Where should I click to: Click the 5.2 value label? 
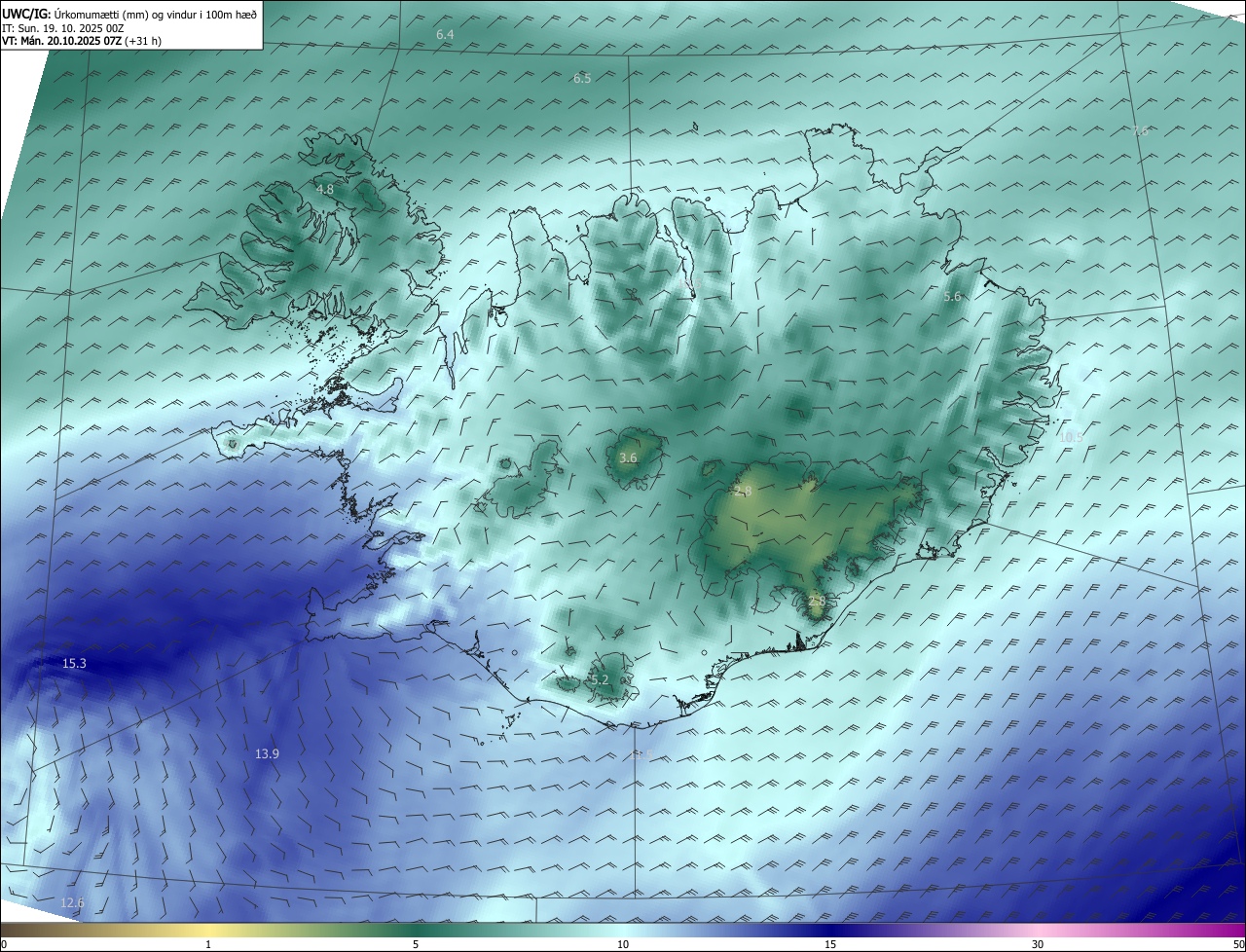pyautogui.click(x=599, y=679)
